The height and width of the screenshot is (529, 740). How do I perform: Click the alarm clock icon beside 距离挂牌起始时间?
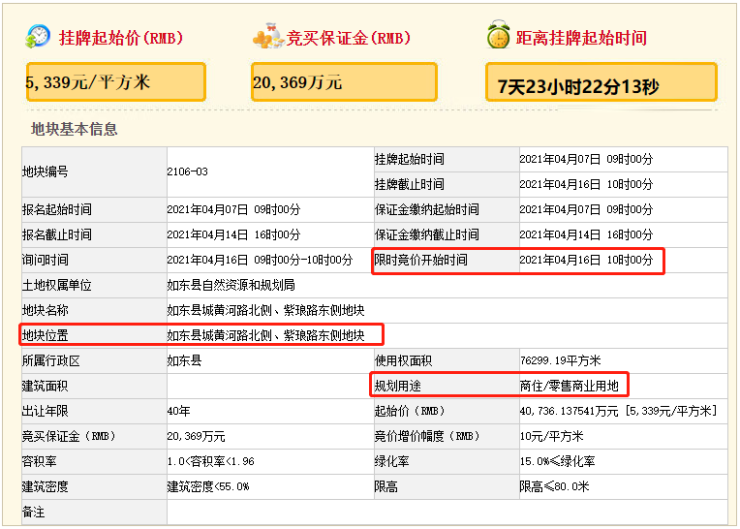498,35
